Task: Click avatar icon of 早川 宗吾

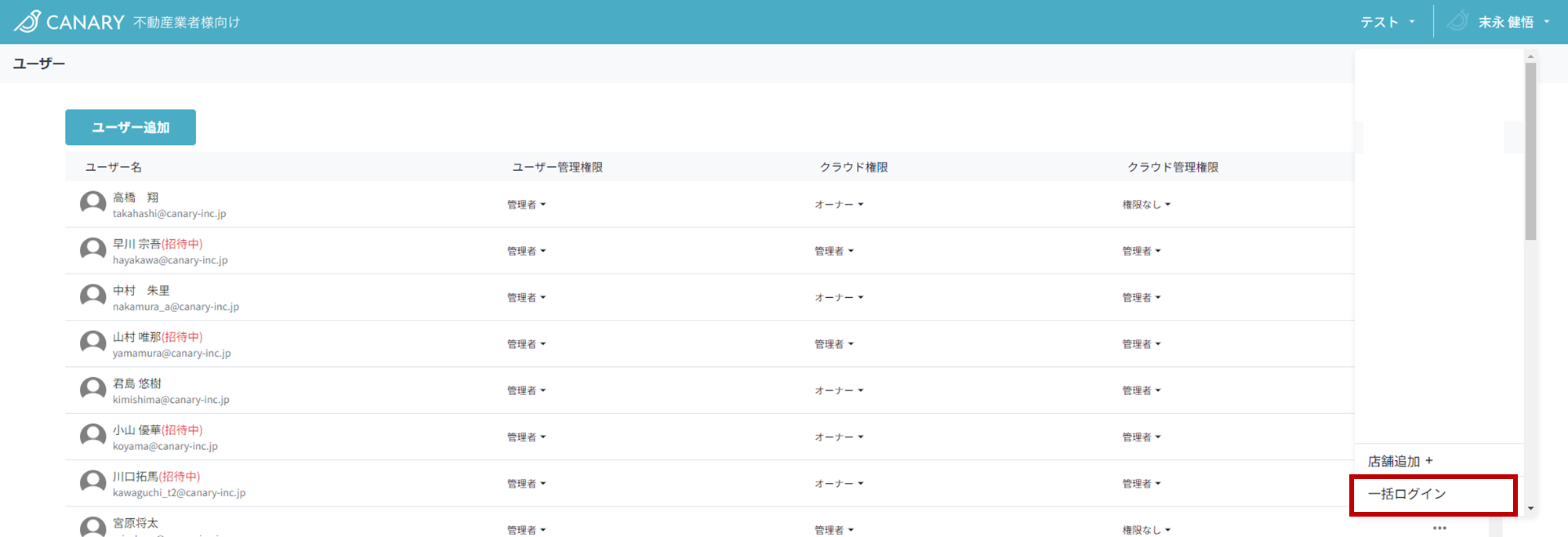Action: [x=93, y=251]
